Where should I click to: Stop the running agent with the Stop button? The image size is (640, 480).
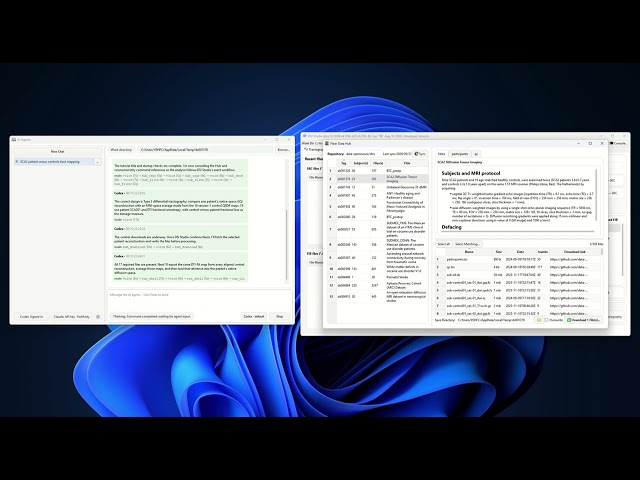[280, 316]
